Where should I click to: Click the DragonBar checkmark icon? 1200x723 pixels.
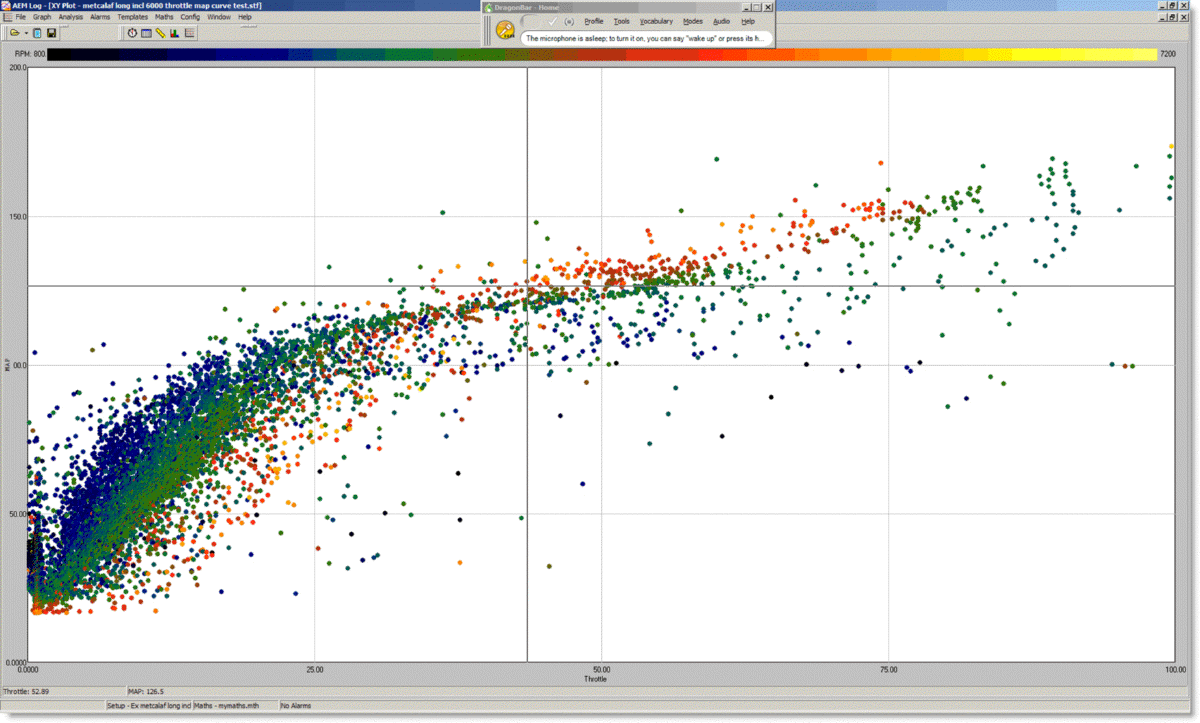552,21
